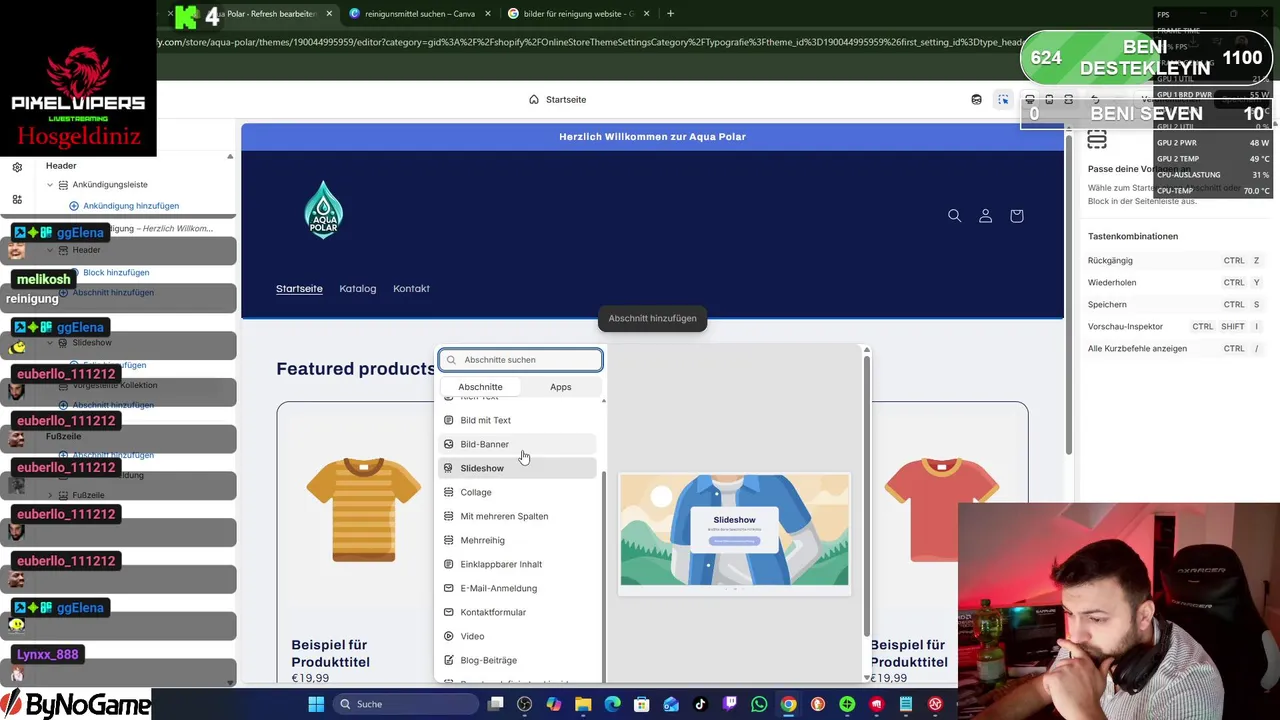The image size is (1280, 720).
Task: Click the home icon beside Startseite
Action: (534, 99)
